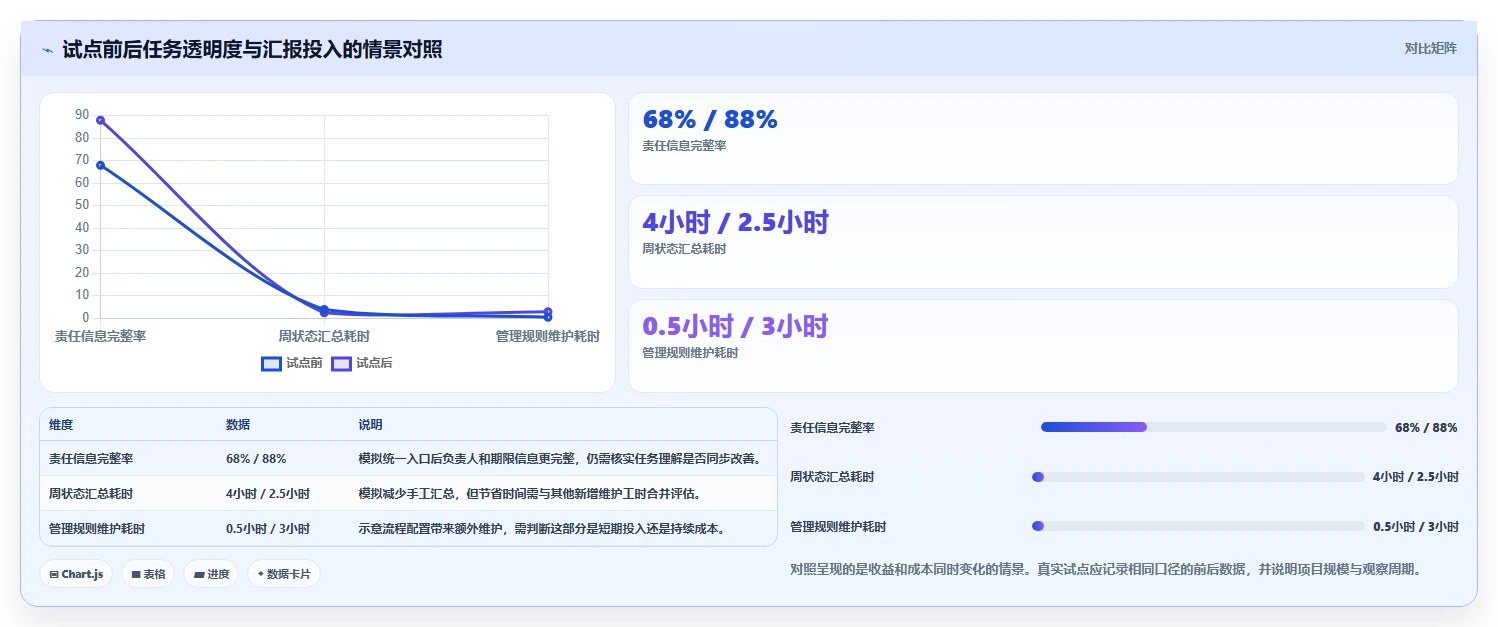Click the 数据 column header
The width and height of the screenshot is (1498, 627).
238,425
